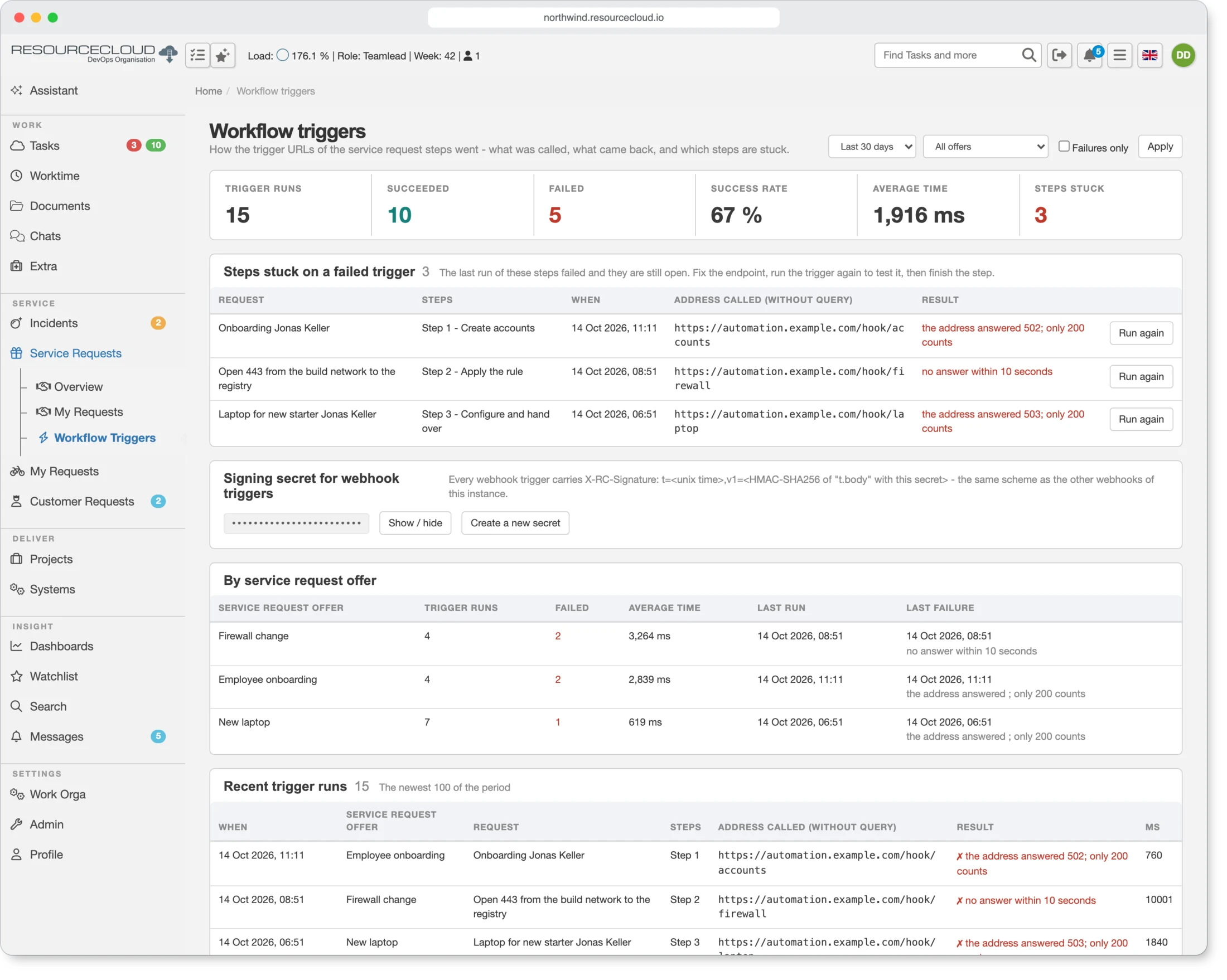The image size is (1227, 980).
Task: Click Create a new secret
Action: coord(515,523)
